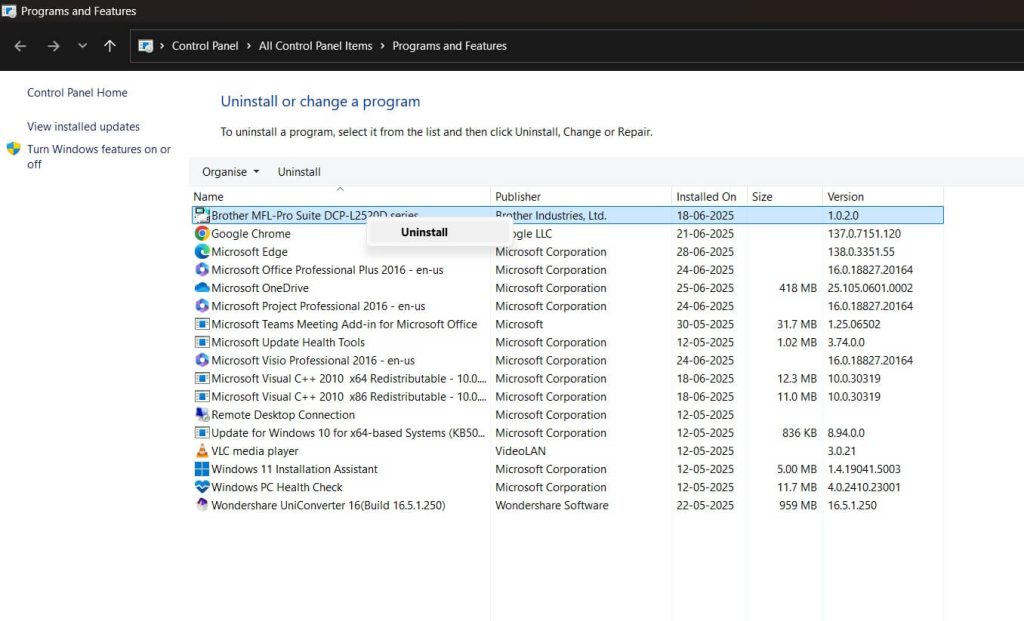Click the VLC media player cone icon
This screenshot has width=1024, height=621.
[x=202, y=451]
